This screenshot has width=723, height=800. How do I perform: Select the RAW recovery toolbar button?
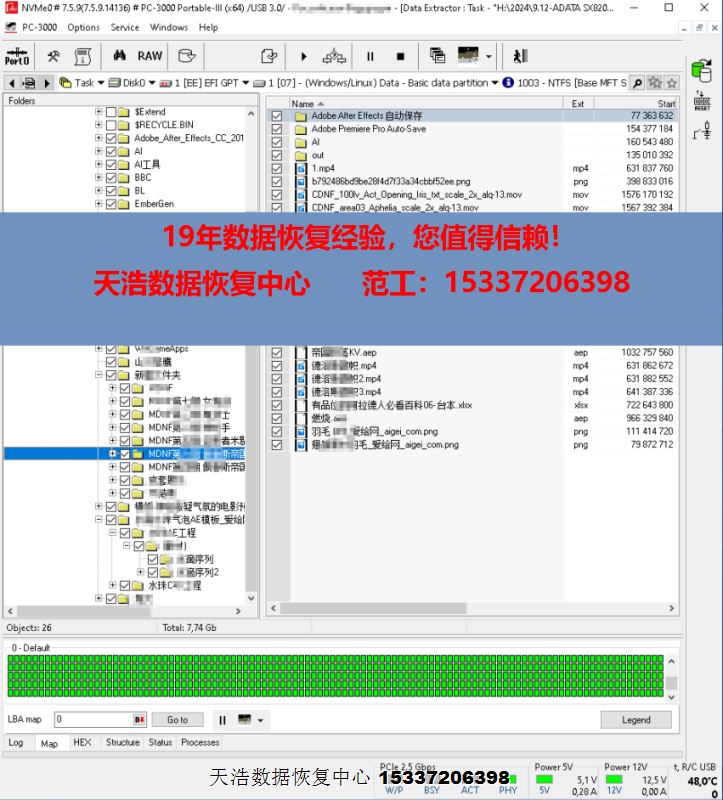tap(150, 56)
